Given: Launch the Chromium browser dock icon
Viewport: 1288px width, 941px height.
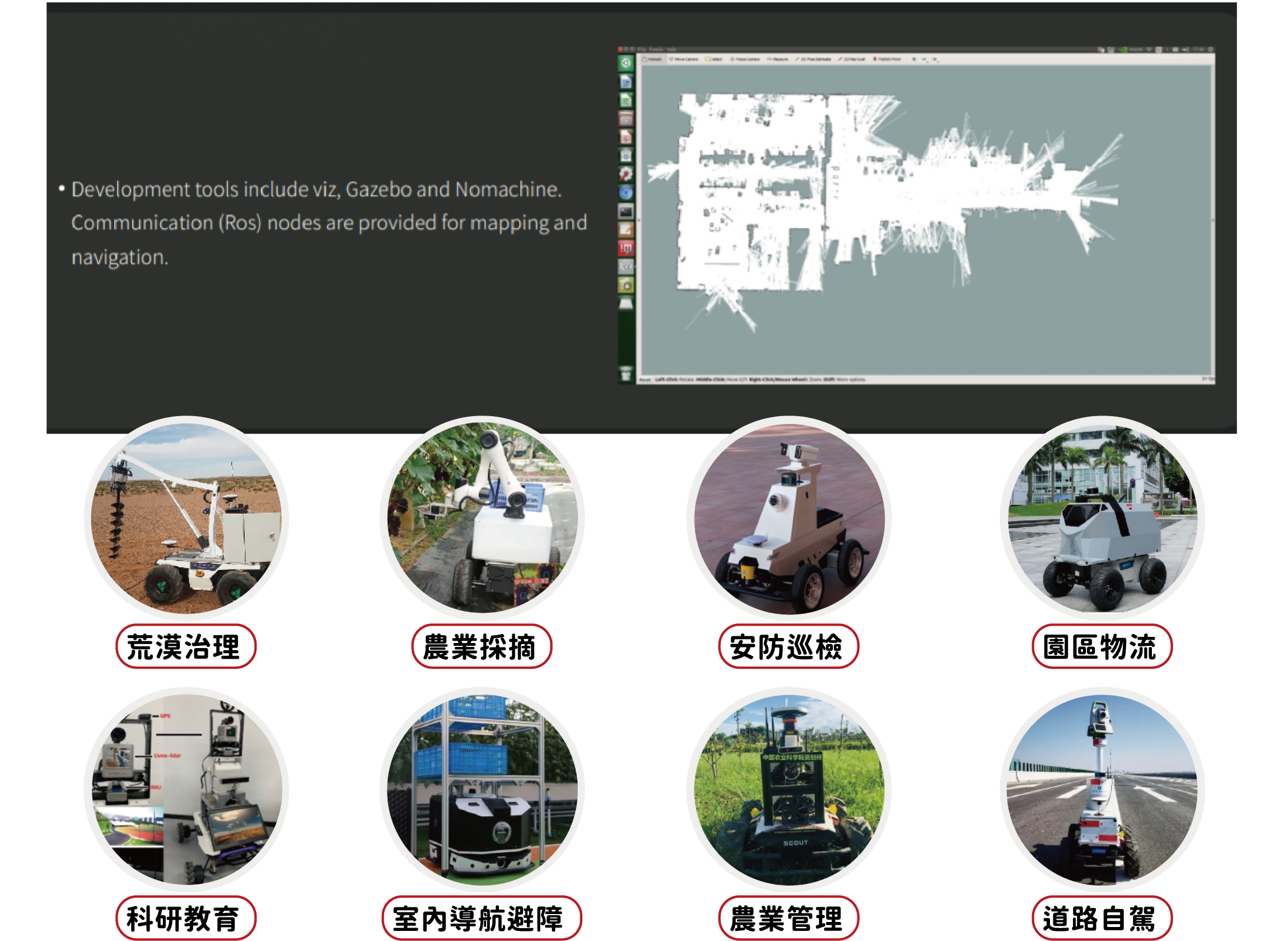Looking at the screenshot, I should [x=626, y=193].
